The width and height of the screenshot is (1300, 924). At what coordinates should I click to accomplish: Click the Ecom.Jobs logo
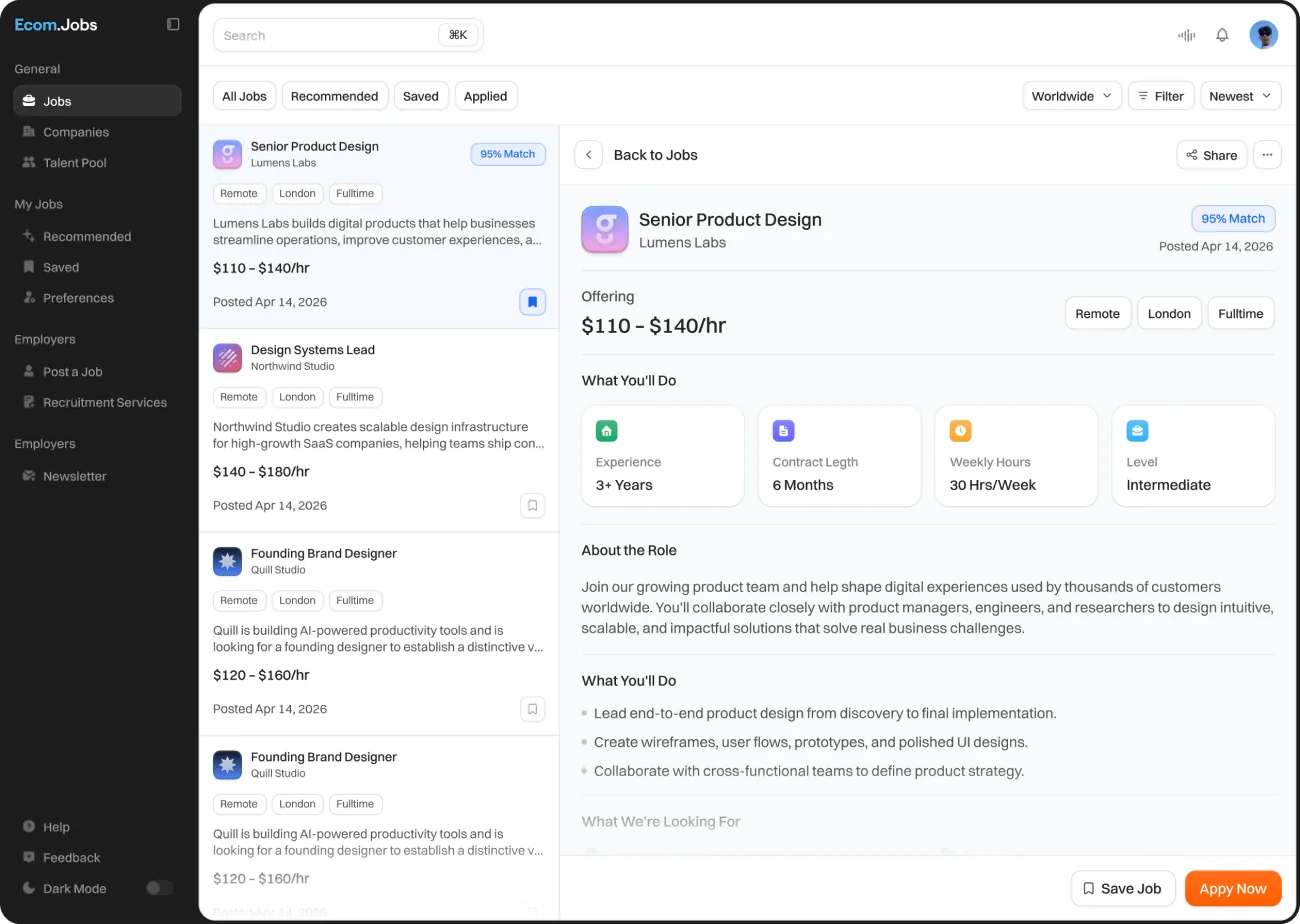(56, 24)
